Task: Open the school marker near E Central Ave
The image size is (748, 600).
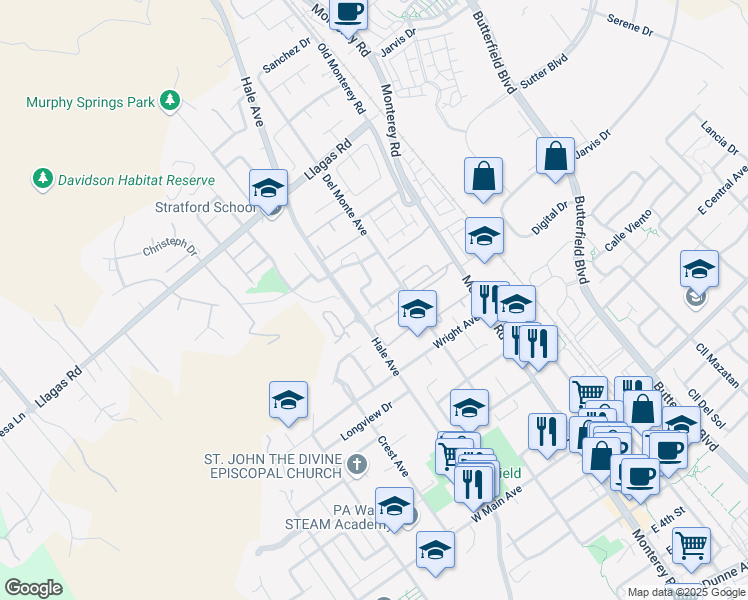Action: [699, 269]
